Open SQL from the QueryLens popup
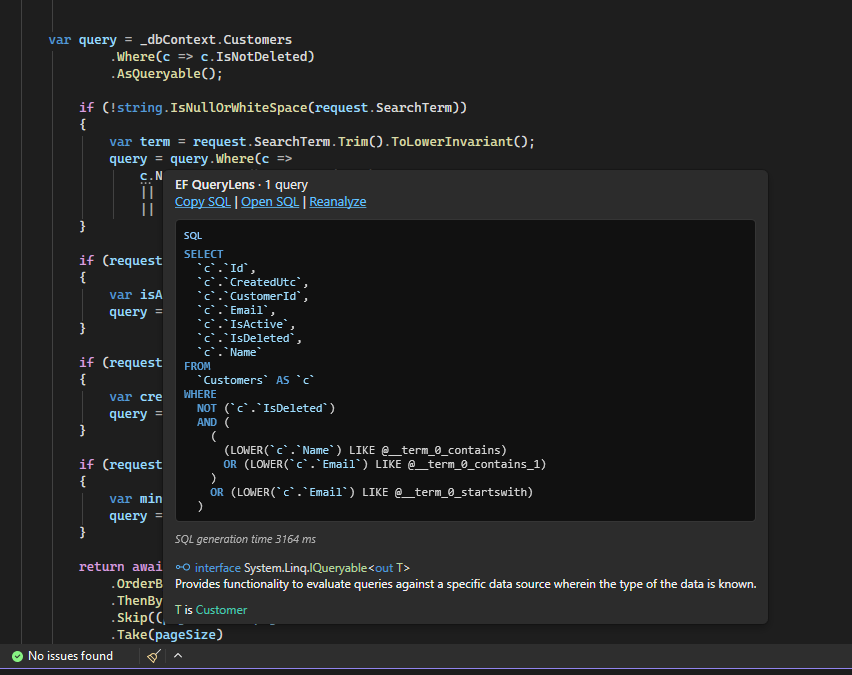The height and width of the screenshot is (675, 852). click(270, 202)
